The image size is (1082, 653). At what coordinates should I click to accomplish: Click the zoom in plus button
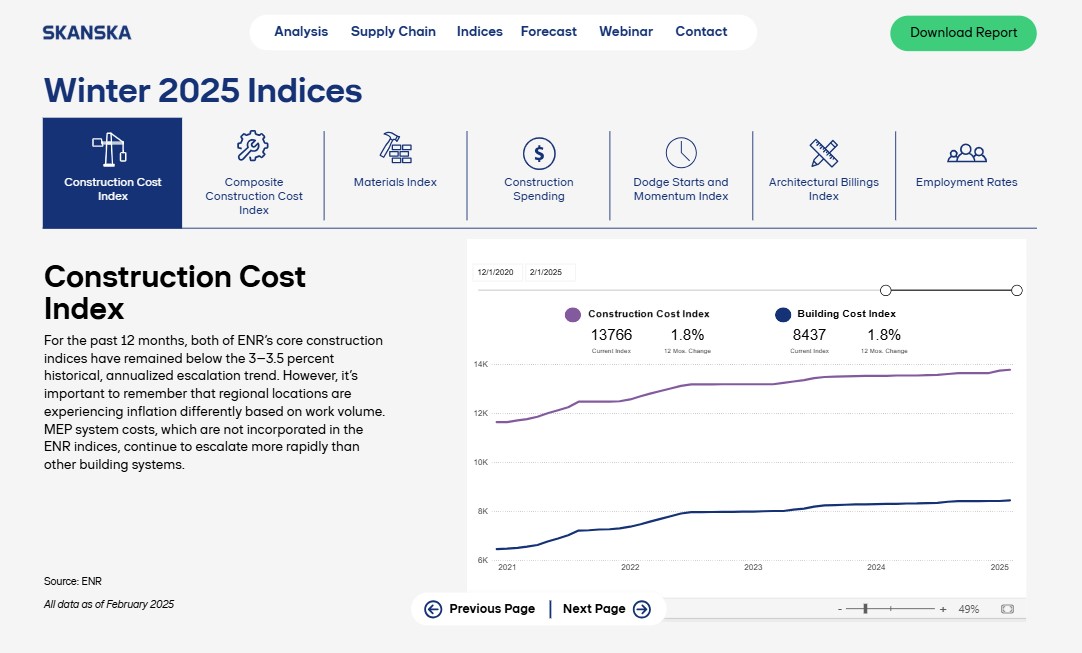[943, 609]
